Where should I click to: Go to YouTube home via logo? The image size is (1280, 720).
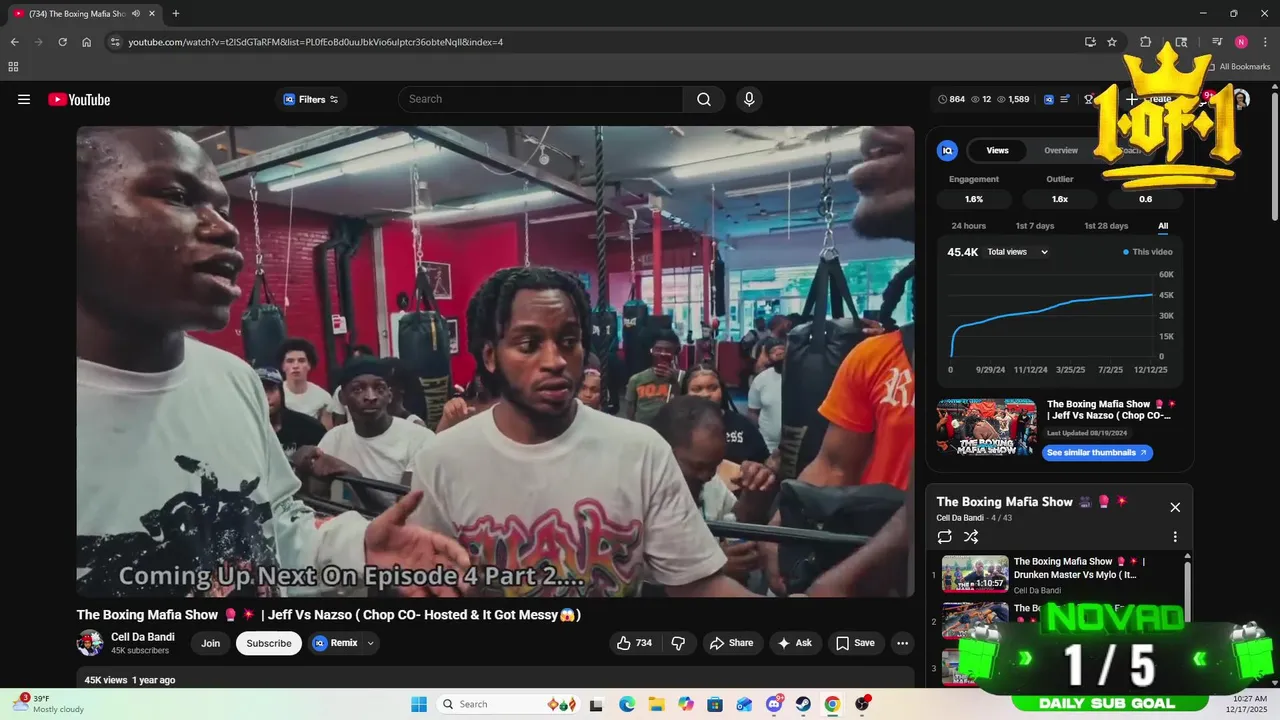pyautogui.click(x=79, y=99)
